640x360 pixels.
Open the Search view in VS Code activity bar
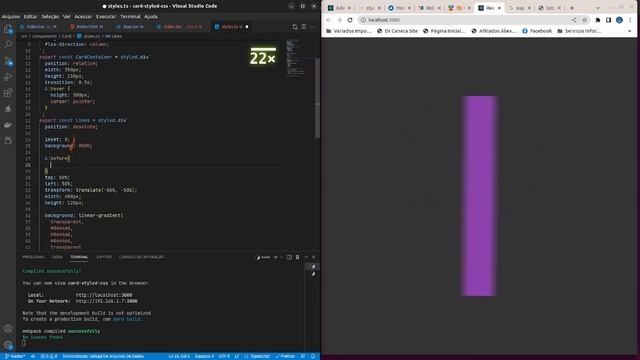(8, 44)
